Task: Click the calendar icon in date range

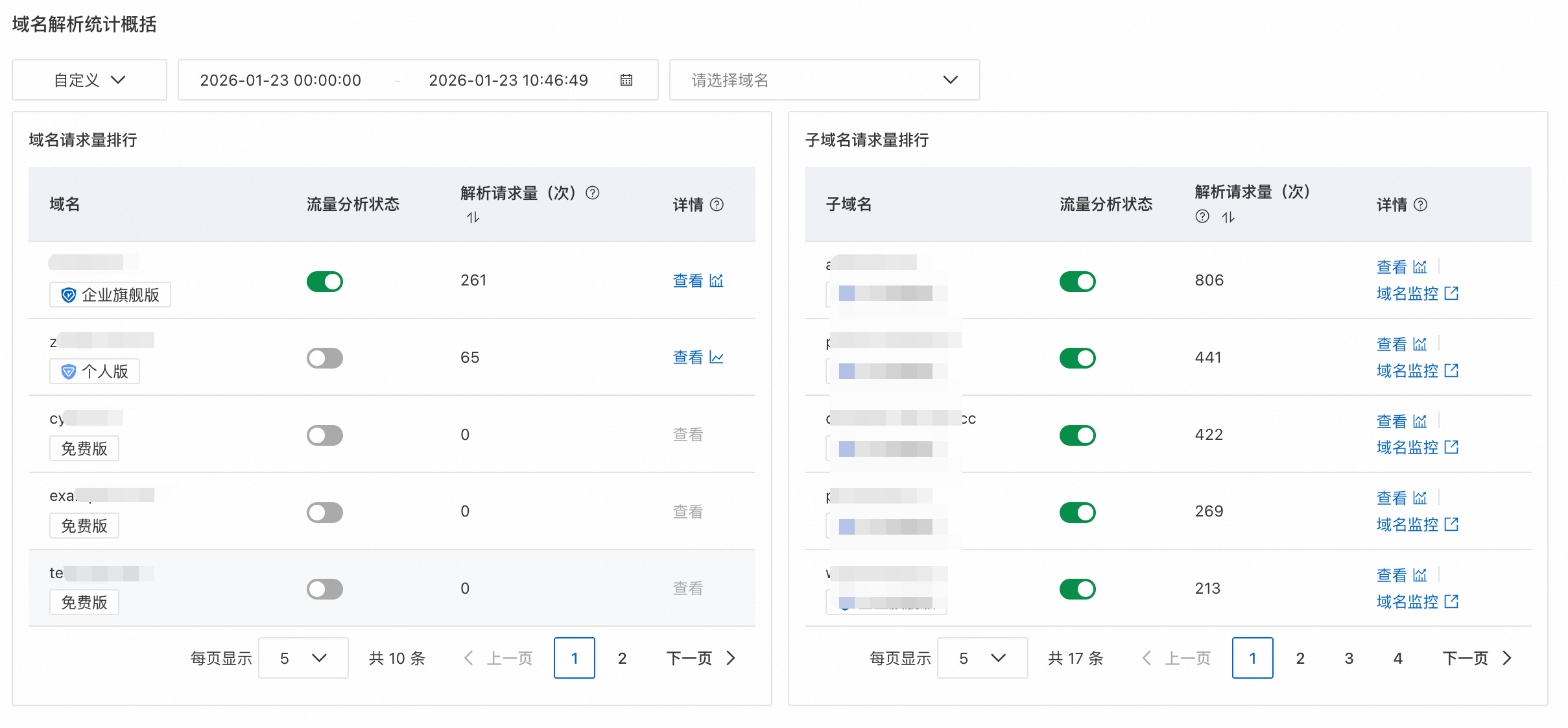Action: [x=626, y=80]
